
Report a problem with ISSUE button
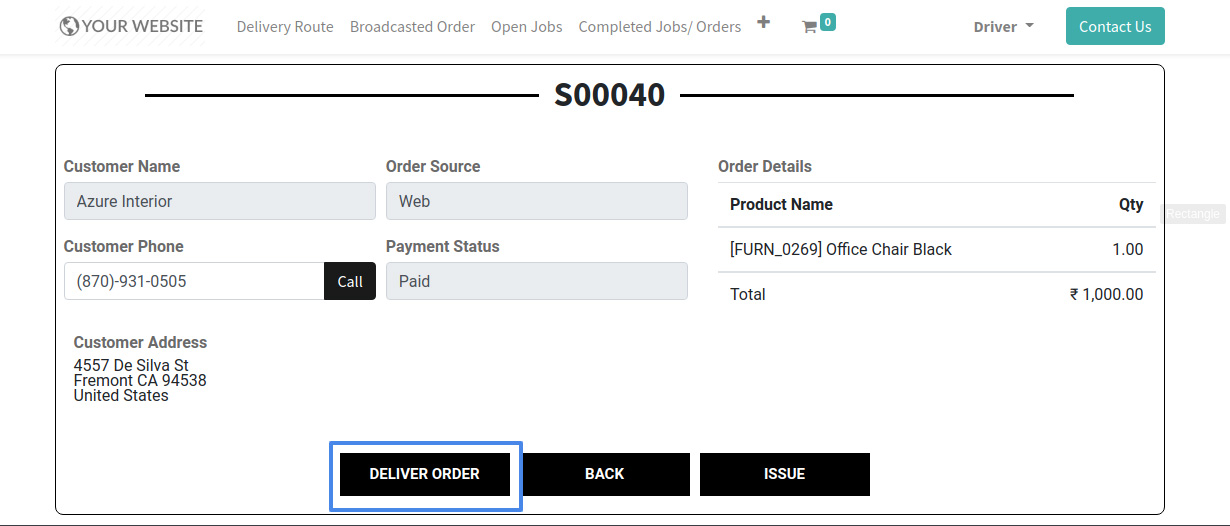pos(784,474)
